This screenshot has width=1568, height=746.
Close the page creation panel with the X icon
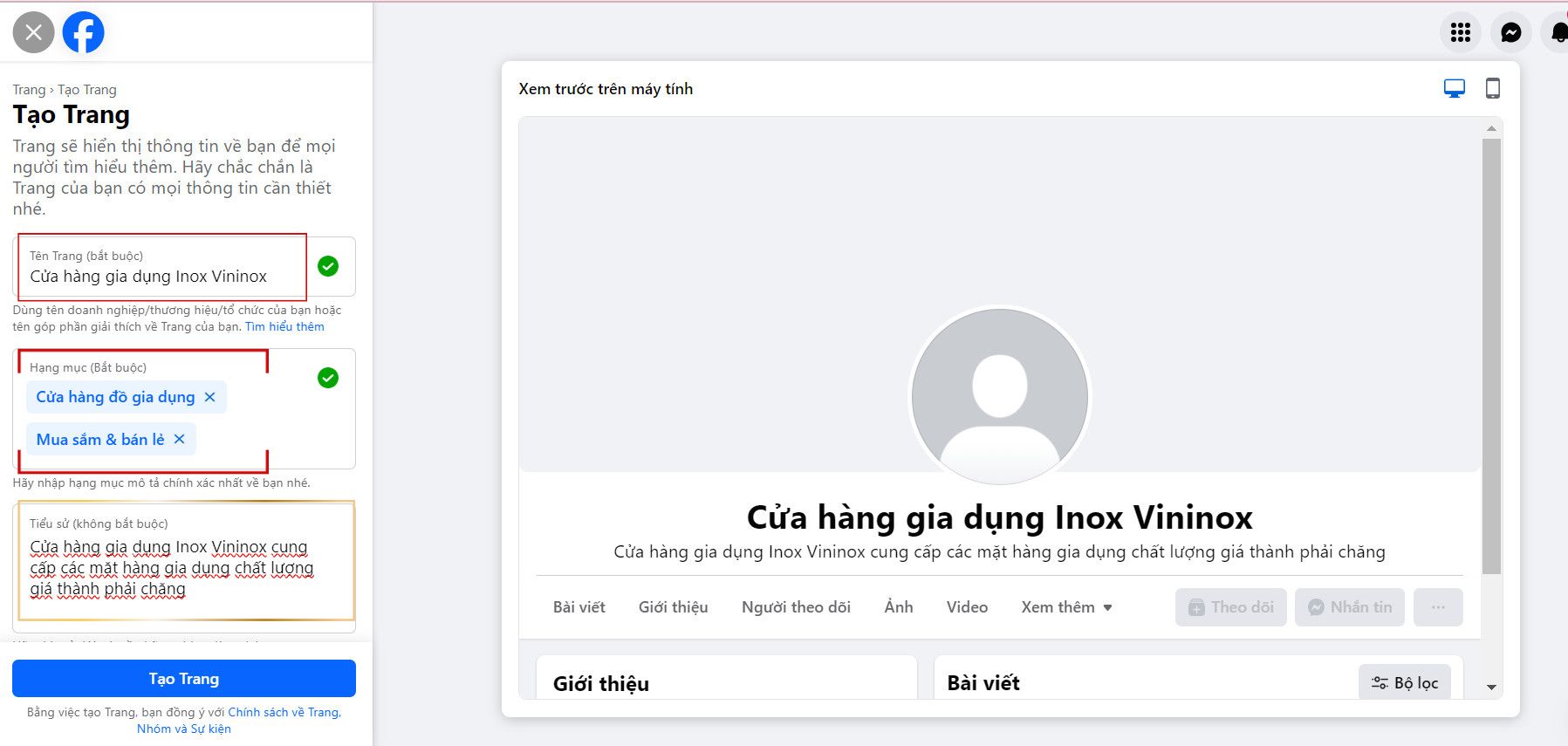(x=33, y=32)
